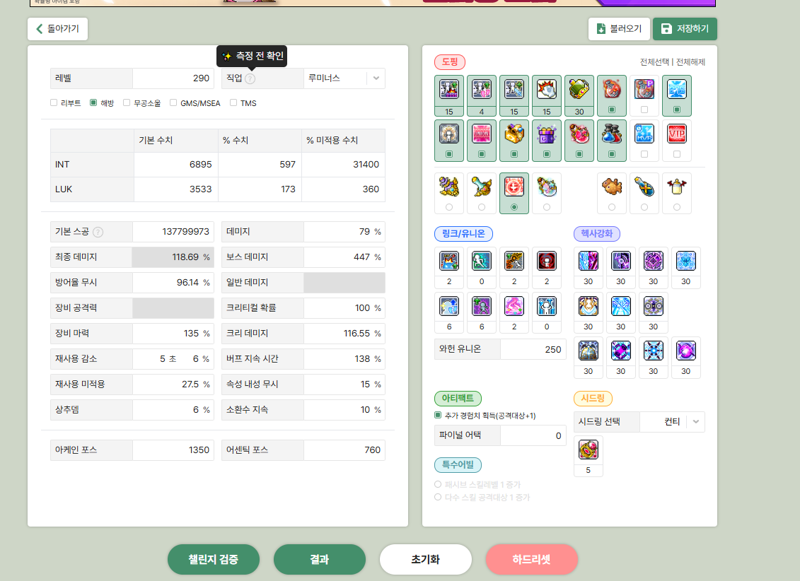Screen dimensions: 800x581
Task: Click the white fist punch doping icon
Action: (546, 89)
